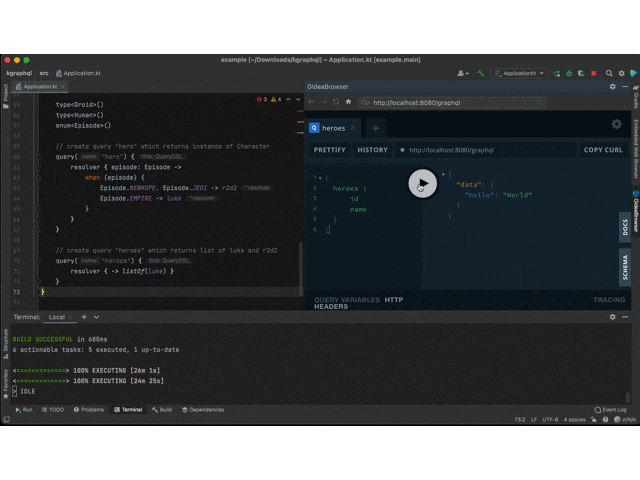This screenshot has width=640, height=480.
Task: Click Run with Coverage shield icon
Action: 581,73
